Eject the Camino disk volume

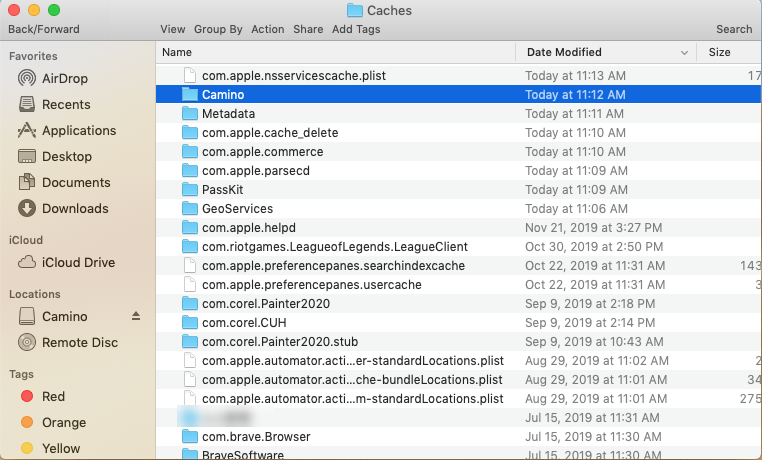(x=137, y=316)
